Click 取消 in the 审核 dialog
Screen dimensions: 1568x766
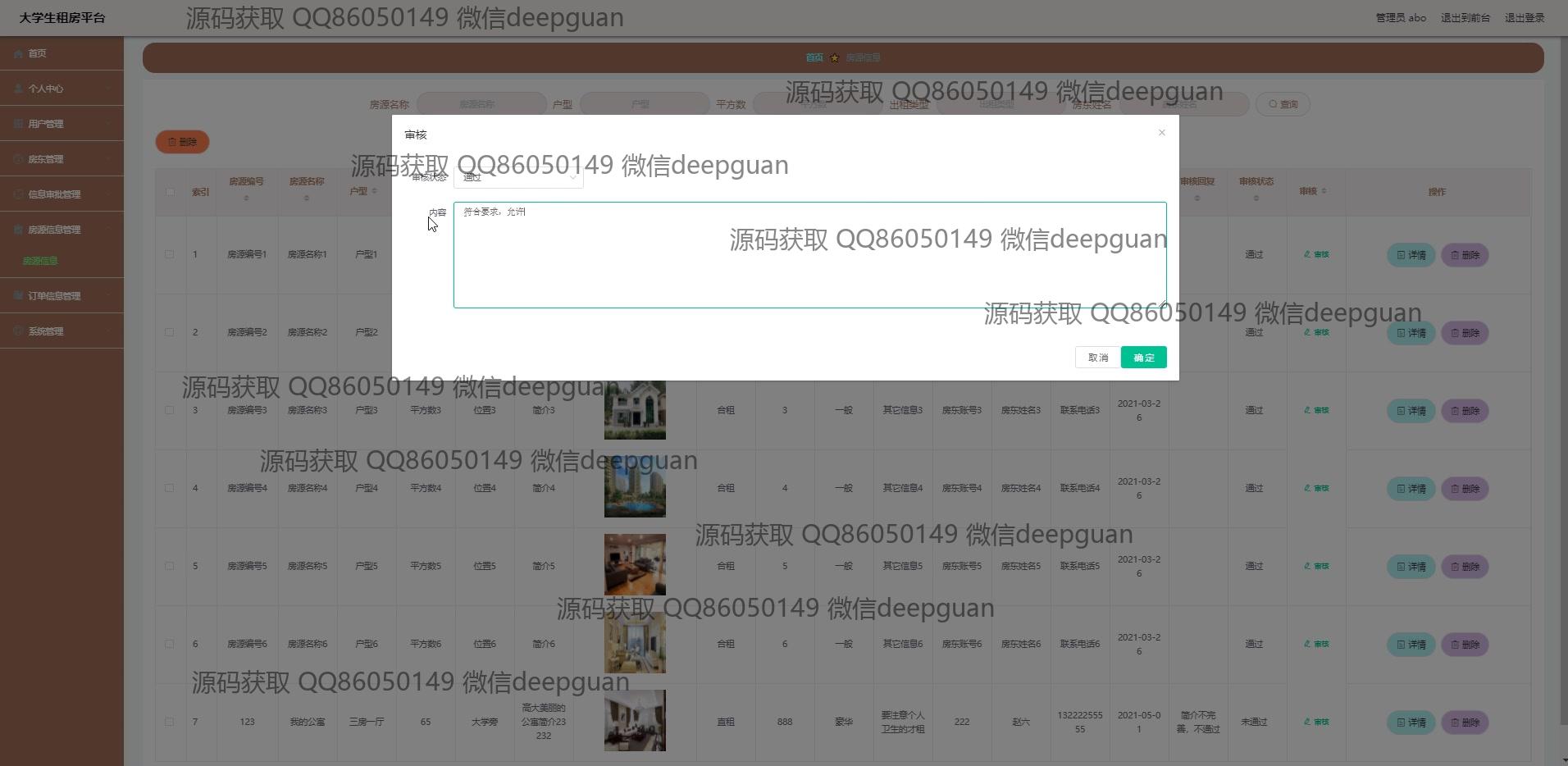(1098, 358)
